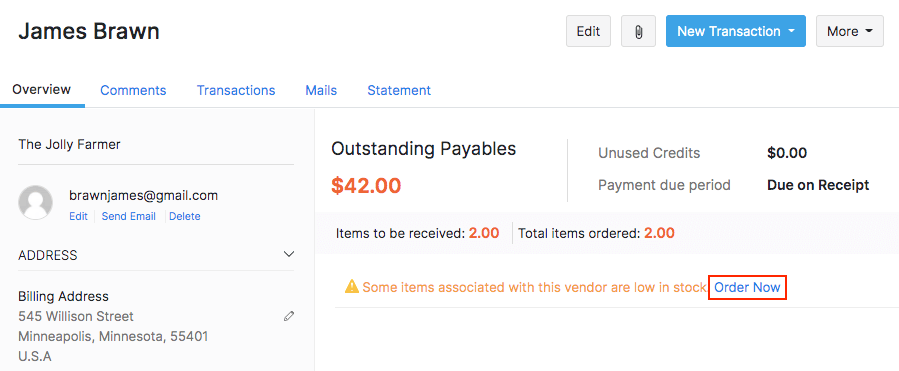
Task: Select the Overview tab
Action: coord(42,89)
